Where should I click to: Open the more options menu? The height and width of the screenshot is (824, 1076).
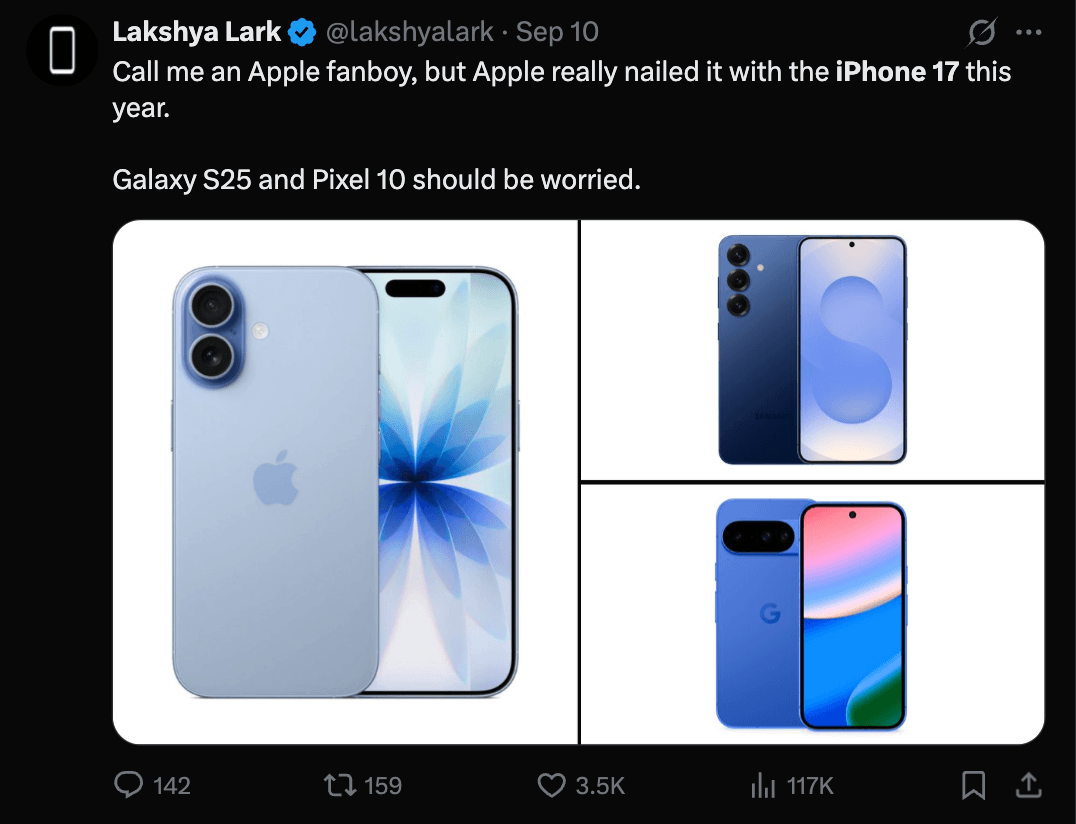point(1031,32)
